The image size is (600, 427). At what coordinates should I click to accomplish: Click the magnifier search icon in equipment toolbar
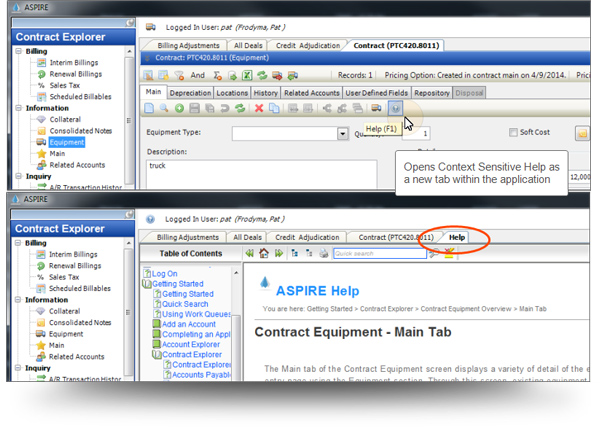(164, 108)
